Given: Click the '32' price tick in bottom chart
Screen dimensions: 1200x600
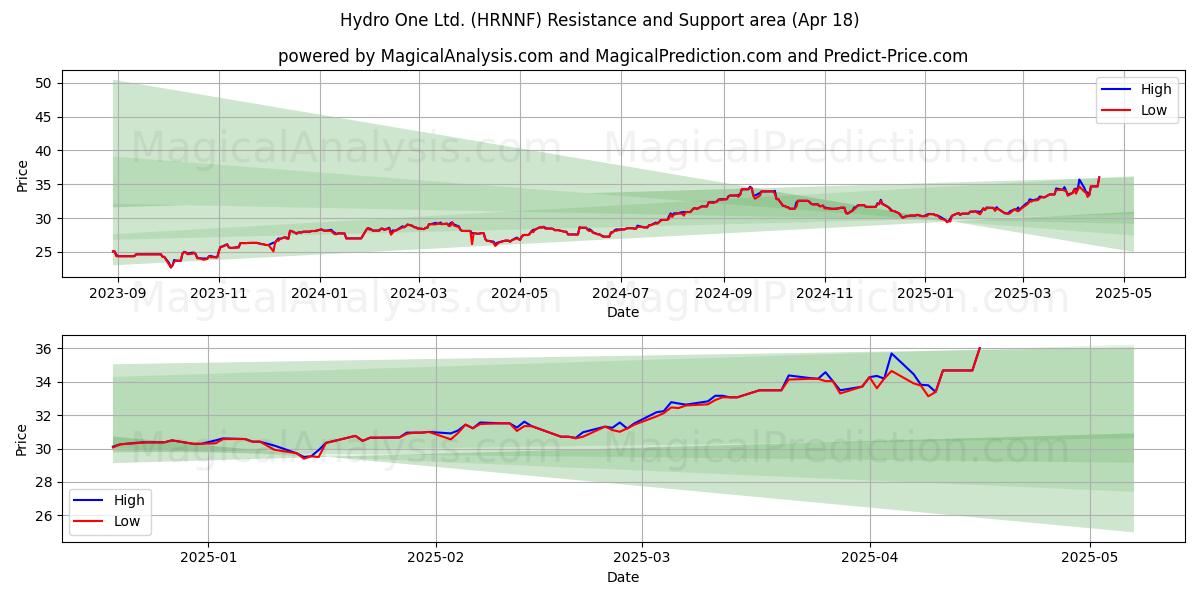Looking at the screenshot, I should click(x=45, y=416).
